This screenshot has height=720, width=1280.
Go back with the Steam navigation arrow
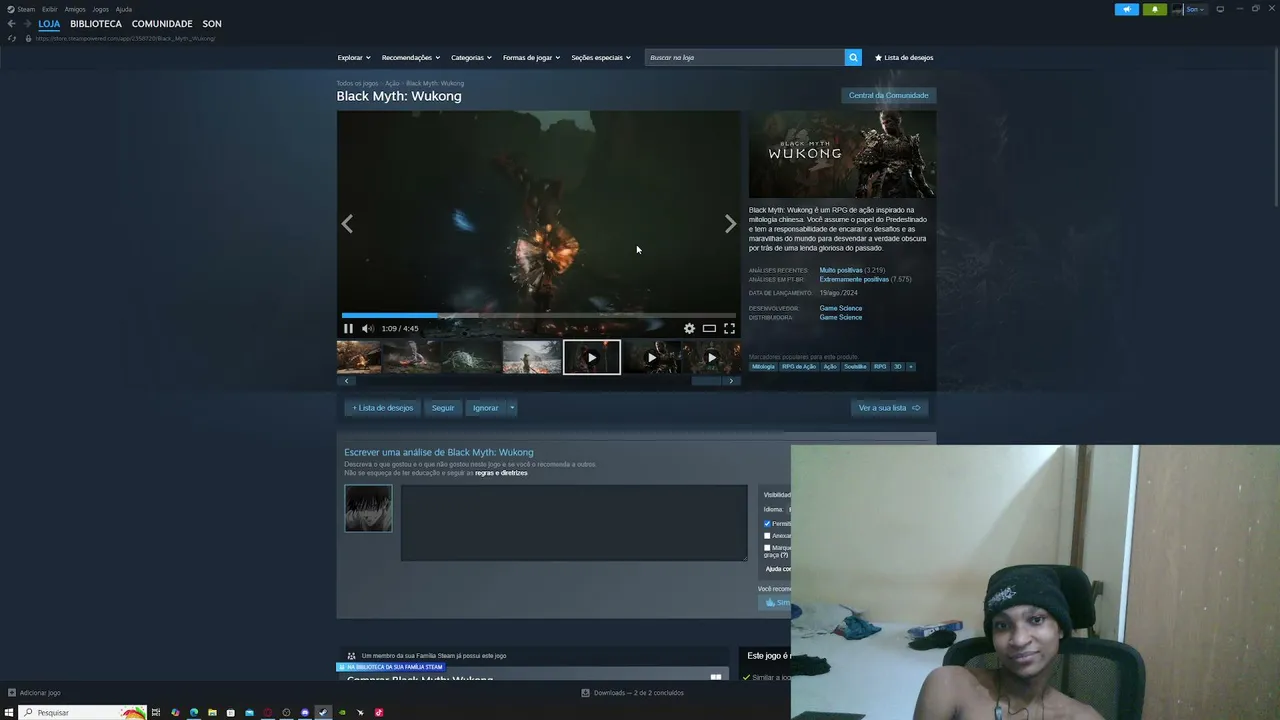(x=11, y=24)
